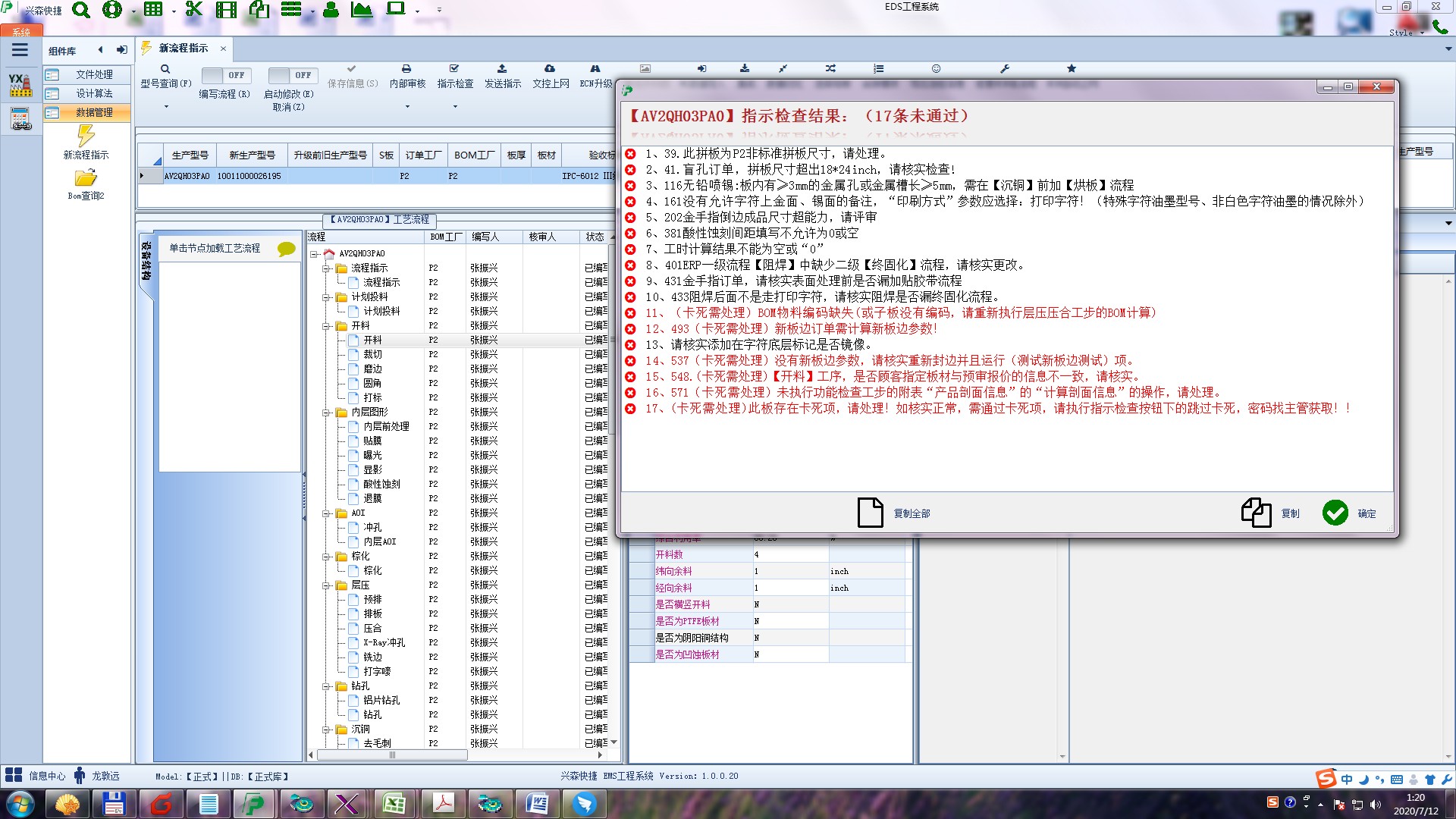Click 文控上网 cloud upload icon
This screenshot has height=819, width=1456.
point(550,69)
